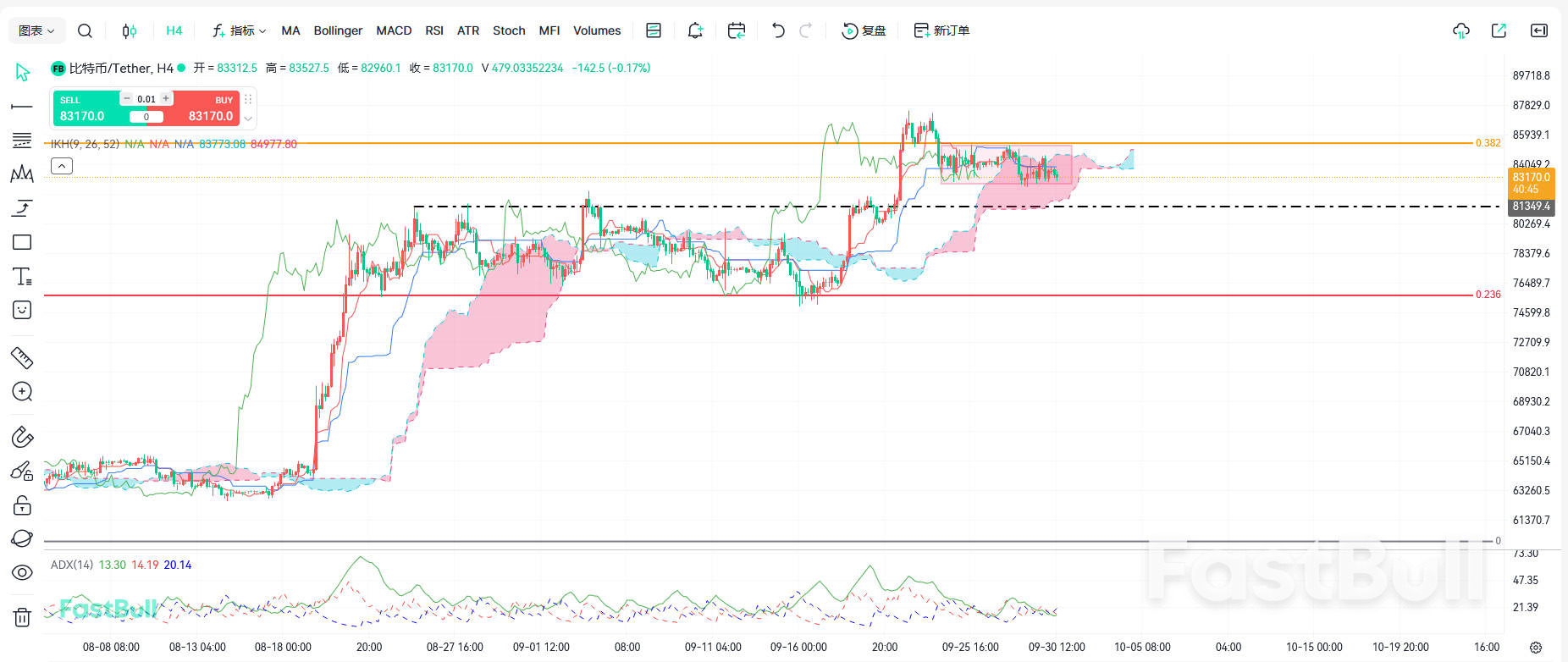The height and width of the screenshot is (662, 1568).
Task: Create a 新订单 new order
Action: pyautogui.click(x=941, y=30)
